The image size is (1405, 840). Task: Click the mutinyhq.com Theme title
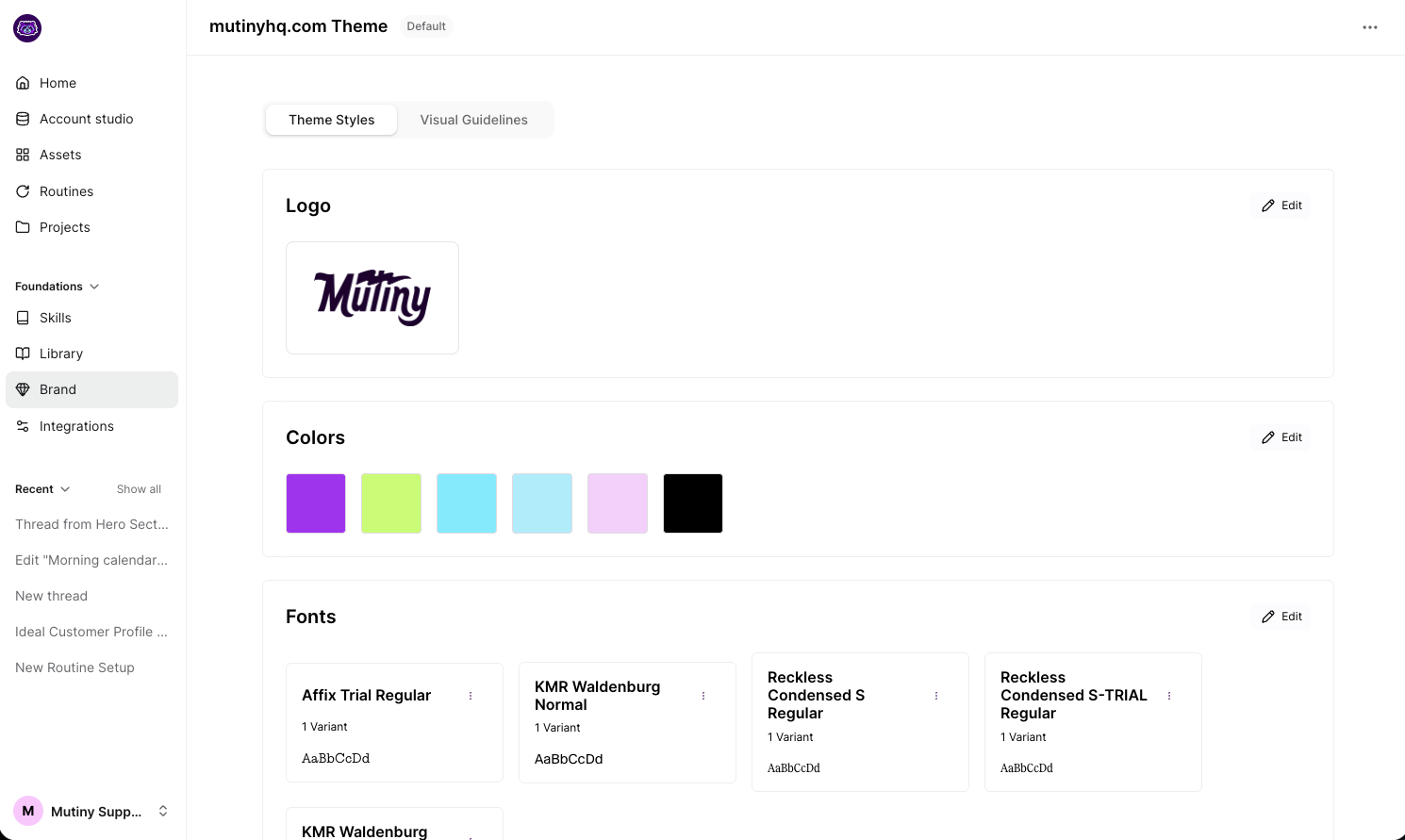point(298,26)
